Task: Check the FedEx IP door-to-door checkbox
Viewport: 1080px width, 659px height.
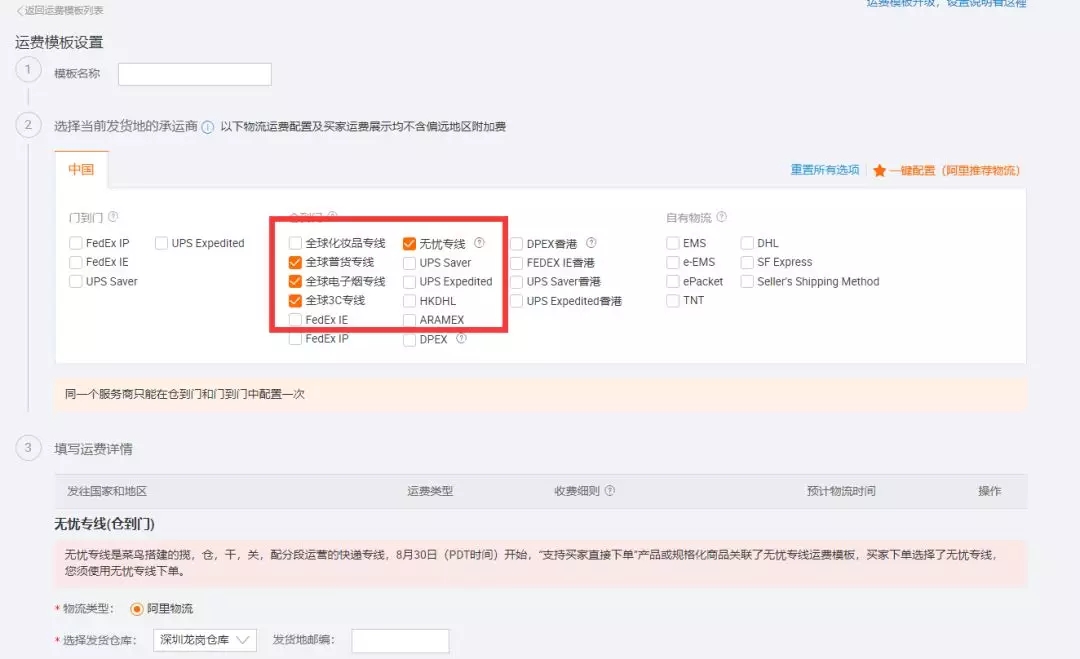Action: point(76,243)
